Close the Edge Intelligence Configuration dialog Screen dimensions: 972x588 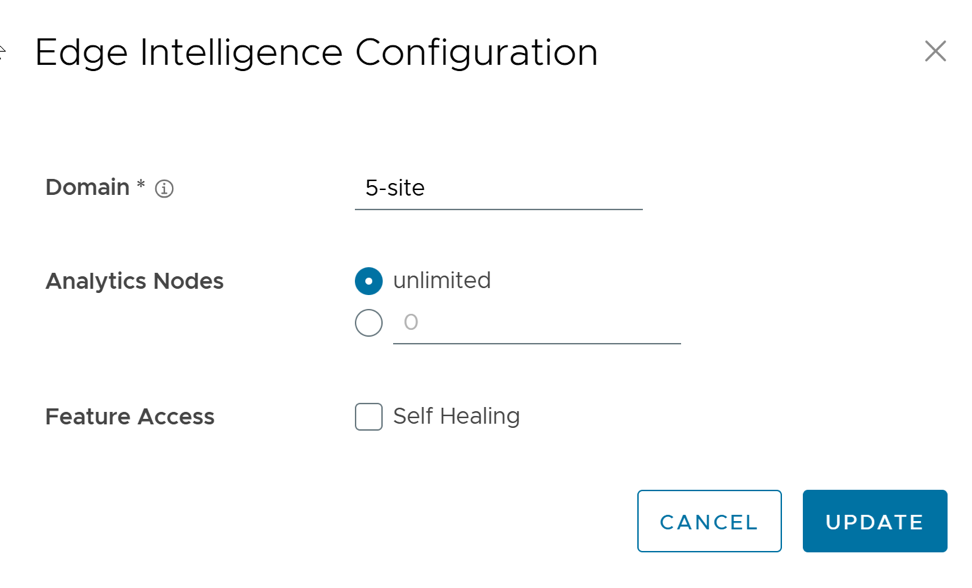click(x=935, y=51)
